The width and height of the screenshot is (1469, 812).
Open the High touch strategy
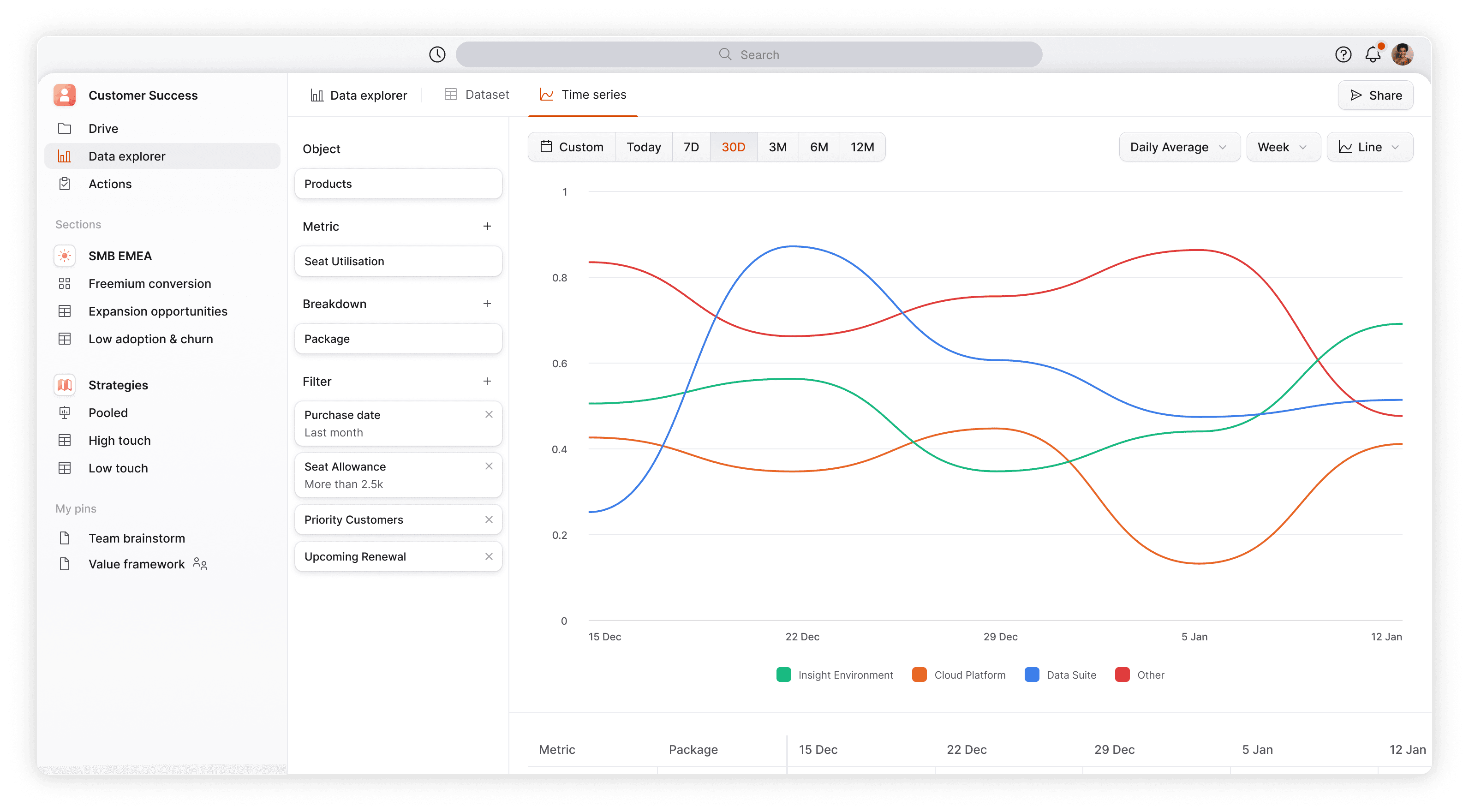pyautogui.click(x=162, y=440)
